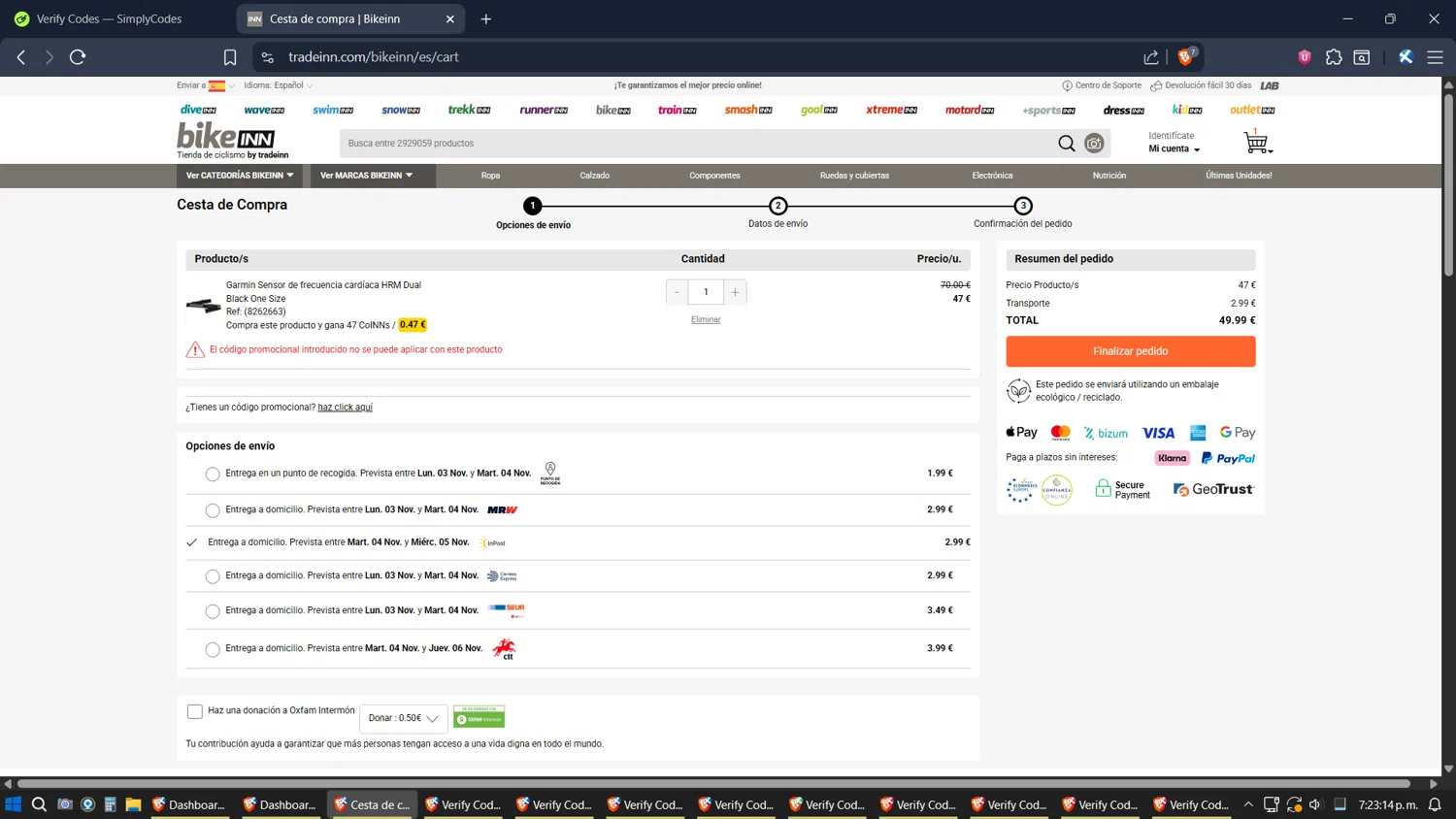This screenshot has width=1456, height=819.
Task: Open Devolución fácil 30 días link
Action: coord(1201,85)
